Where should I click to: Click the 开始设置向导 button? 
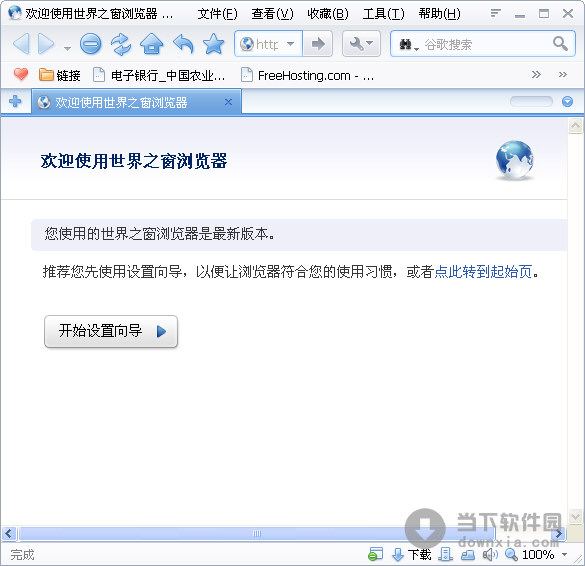(111, 331)
